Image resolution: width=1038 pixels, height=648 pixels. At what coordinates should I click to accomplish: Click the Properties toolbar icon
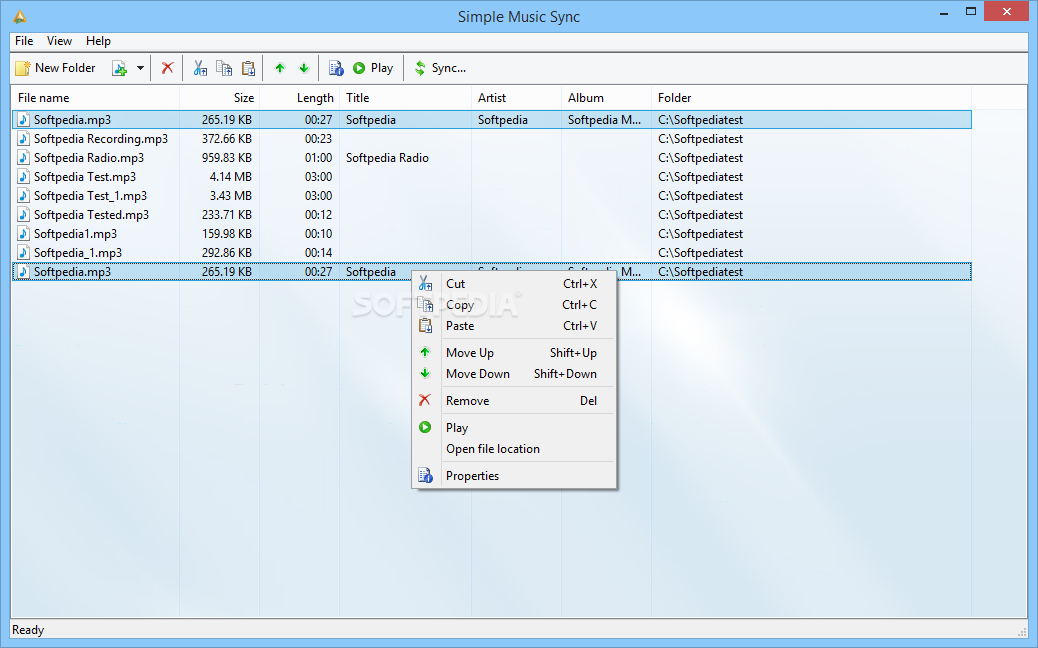click(336, 68)
